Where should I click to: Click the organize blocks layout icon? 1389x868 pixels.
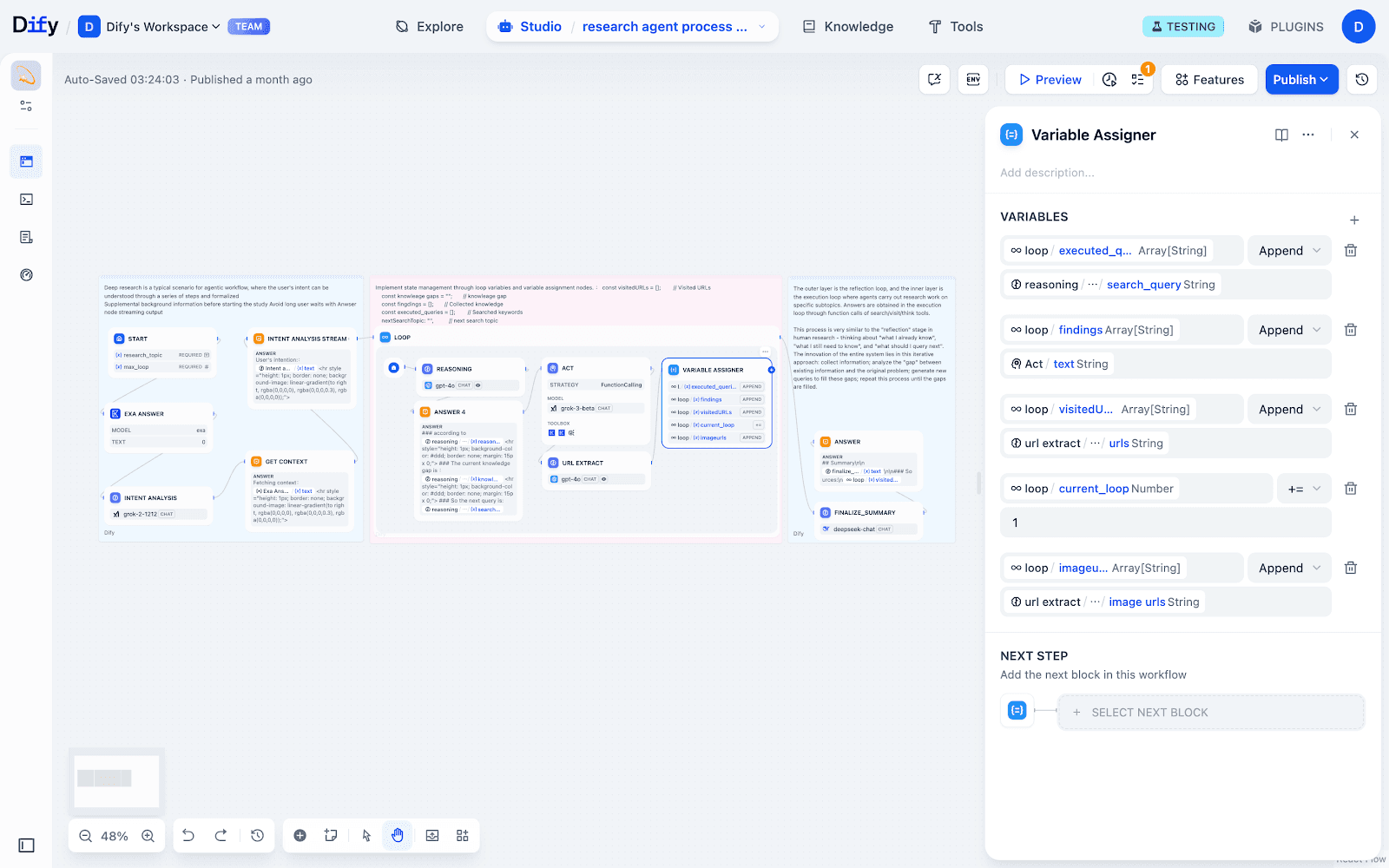pos(463,836)
